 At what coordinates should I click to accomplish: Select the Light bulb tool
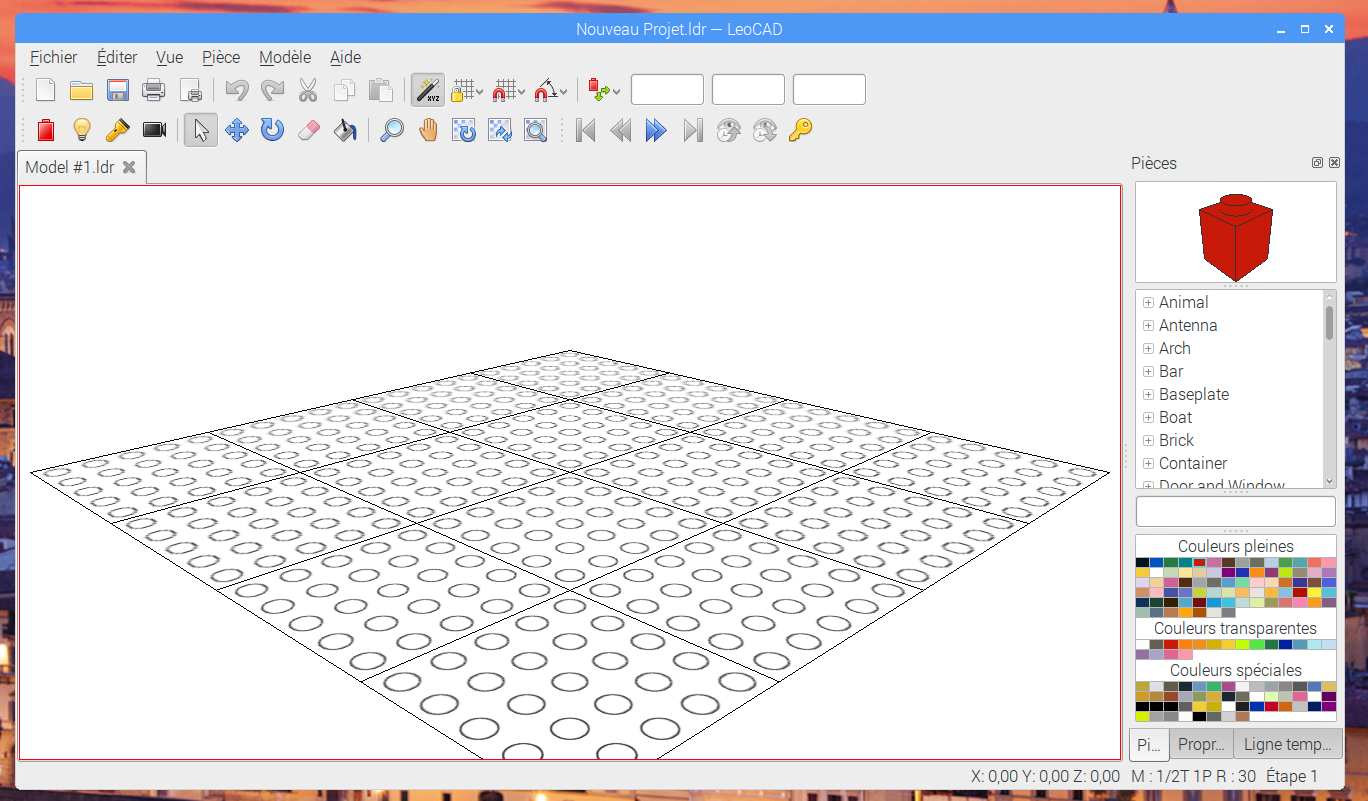click(x=81, y=130)
